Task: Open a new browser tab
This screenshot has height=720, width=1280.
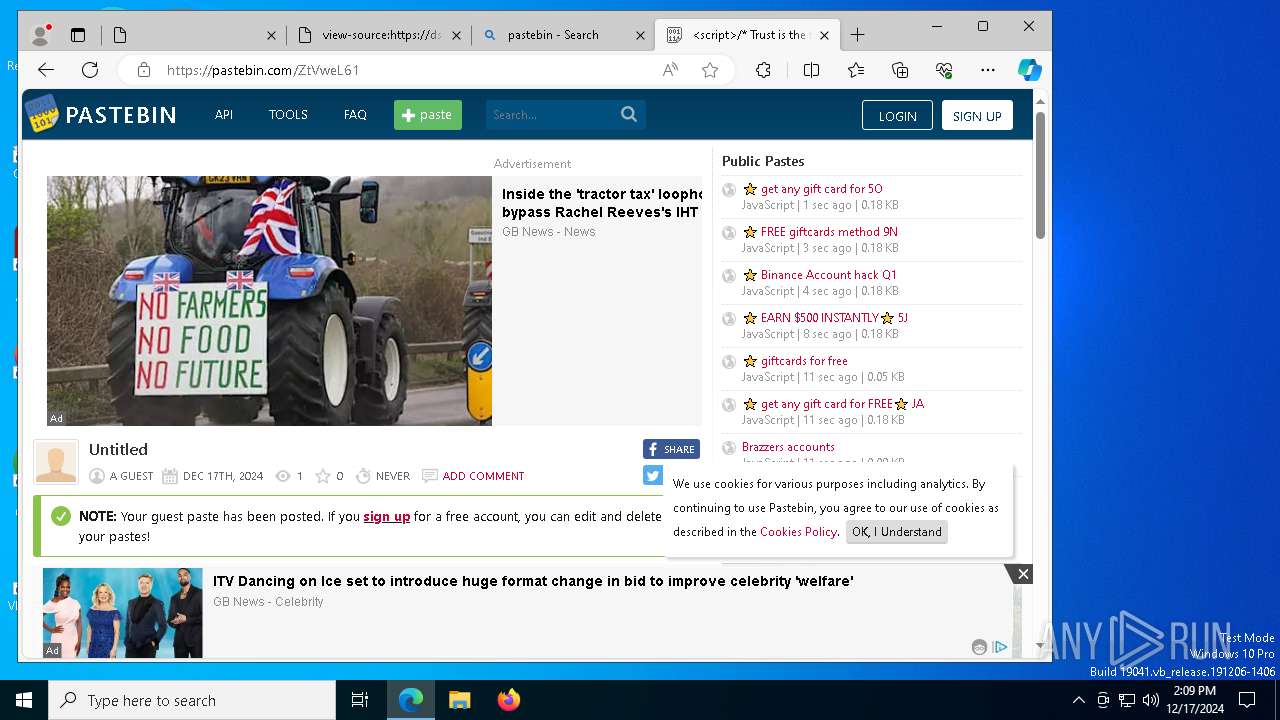Action: (857, 35)
